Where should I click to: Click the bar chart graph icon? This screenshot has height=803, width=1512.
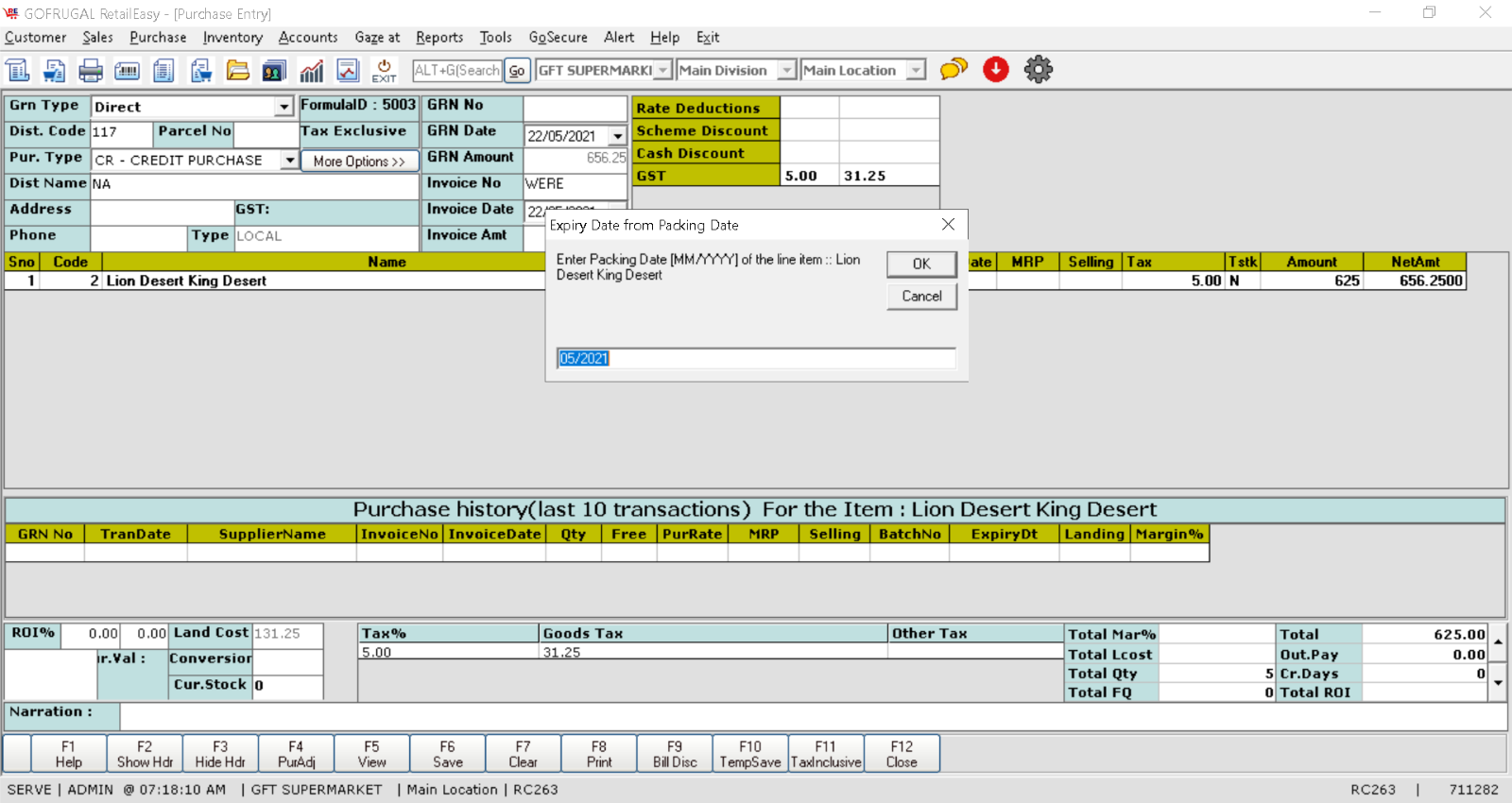pos(311,71)
